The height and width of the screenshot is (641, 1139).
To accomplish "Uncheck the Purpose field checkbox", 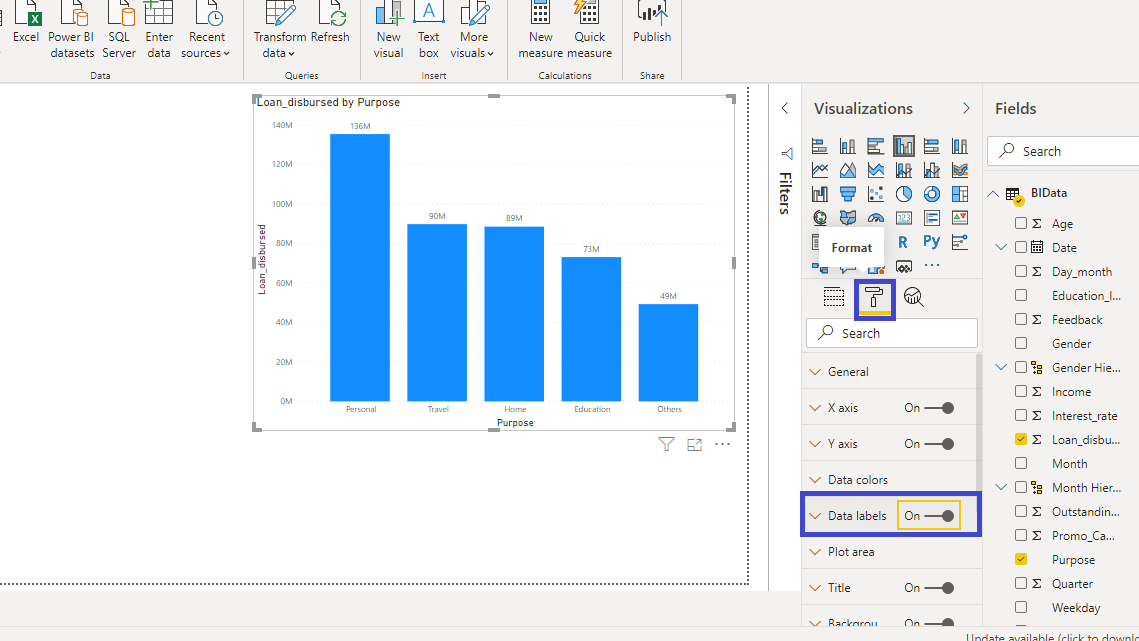I will [1021, 560].
